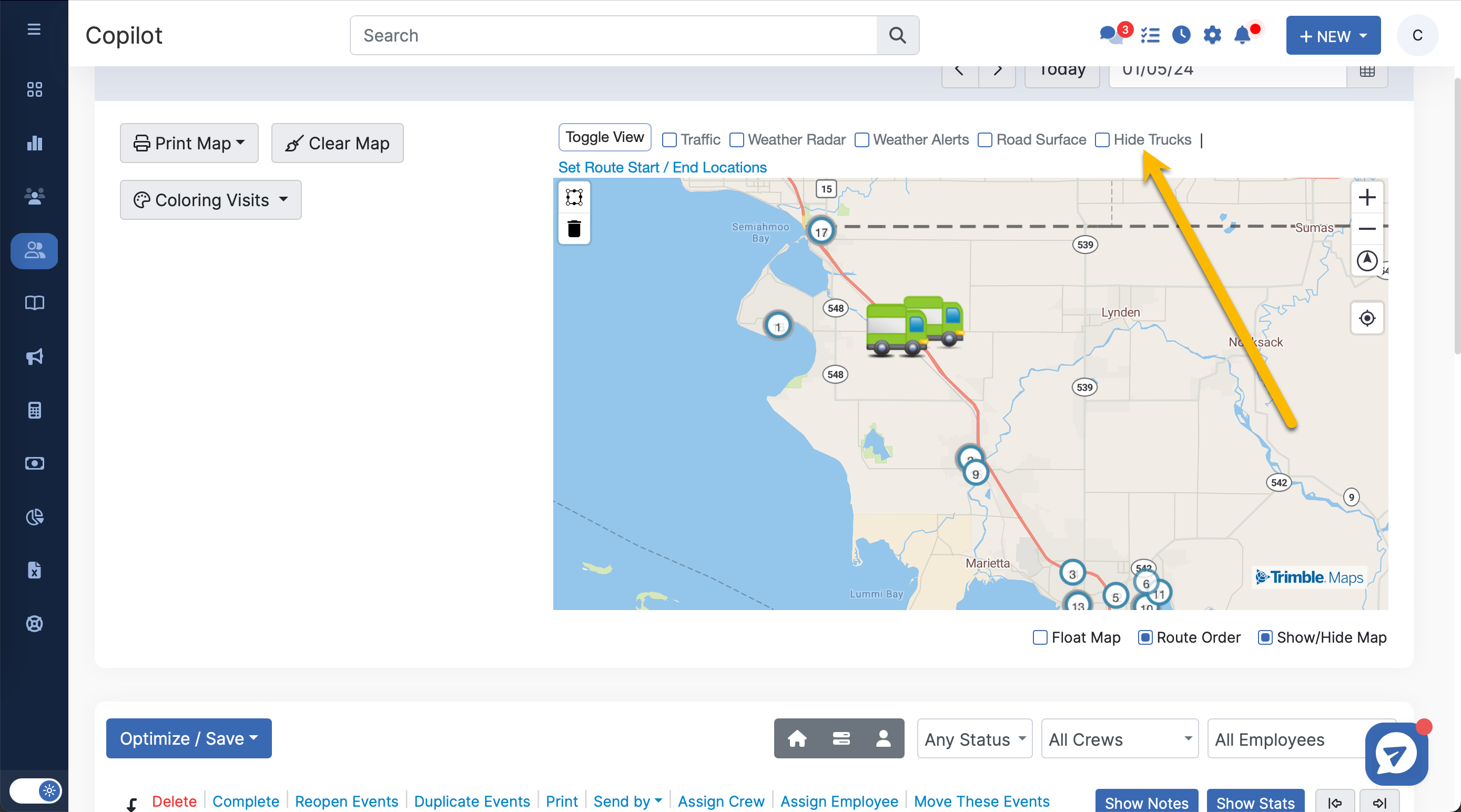Open the open-book icon in sidebar
The width and height of the screenshot is (1461, 812).
34,303
